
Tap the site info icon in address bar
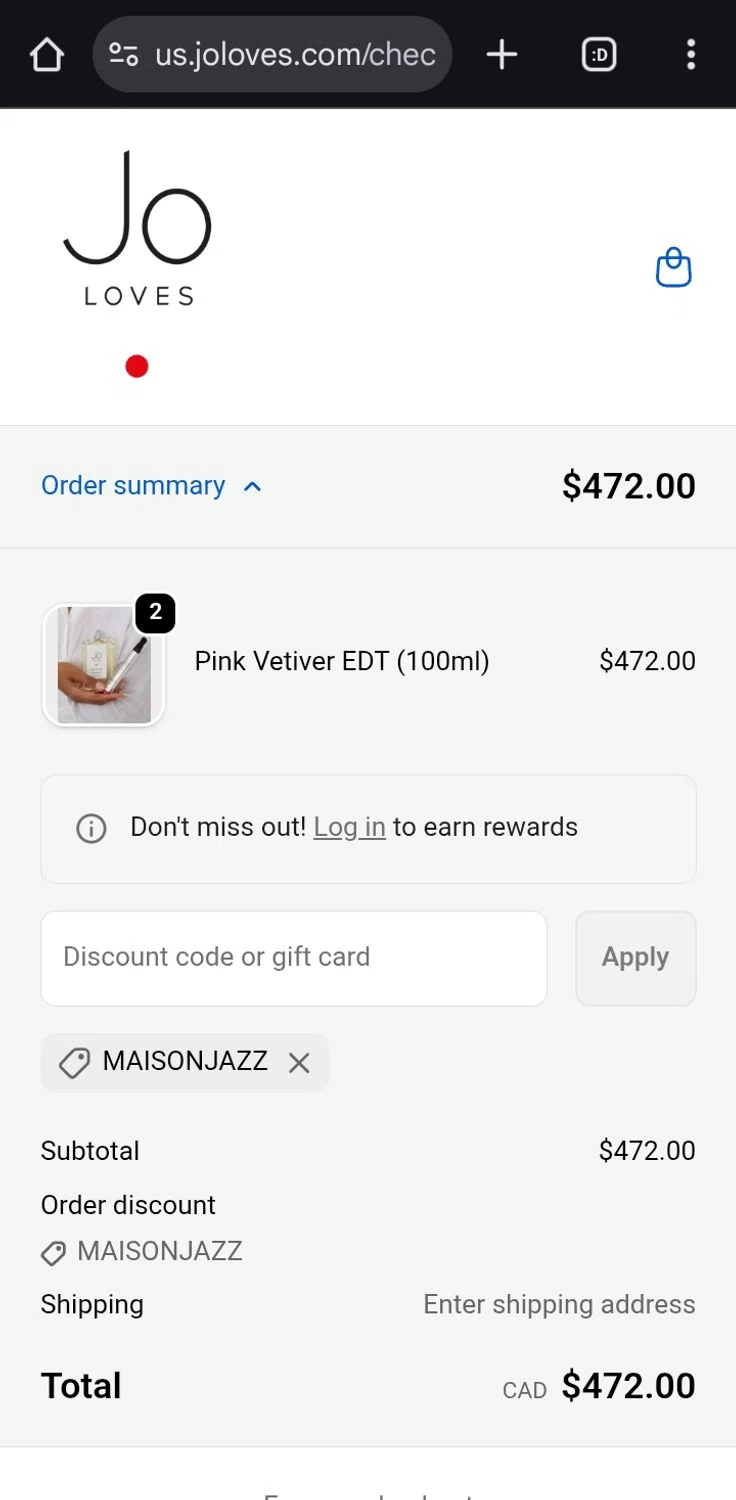[x=124, y=55]
